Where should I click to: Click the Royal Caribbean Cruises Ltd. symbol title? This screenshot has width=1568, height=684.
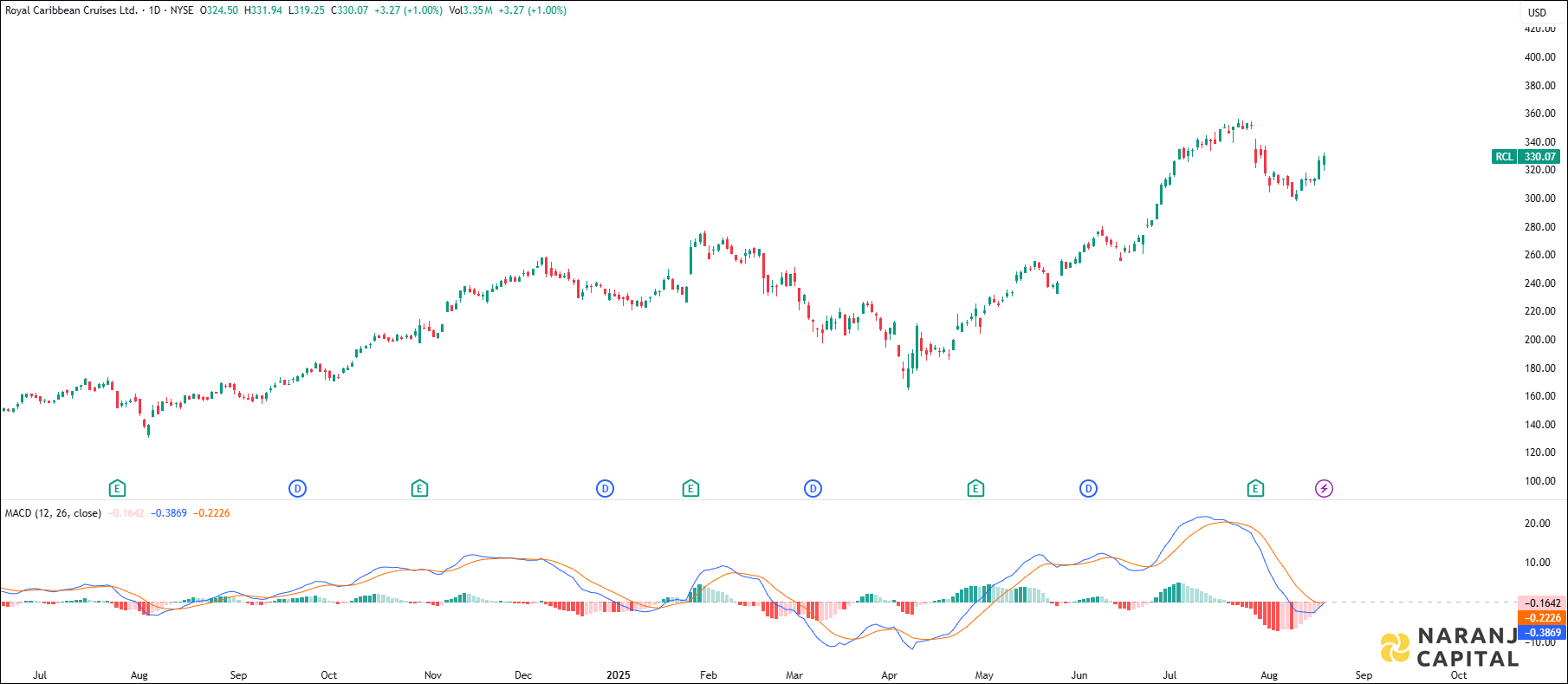coord(71,10)
